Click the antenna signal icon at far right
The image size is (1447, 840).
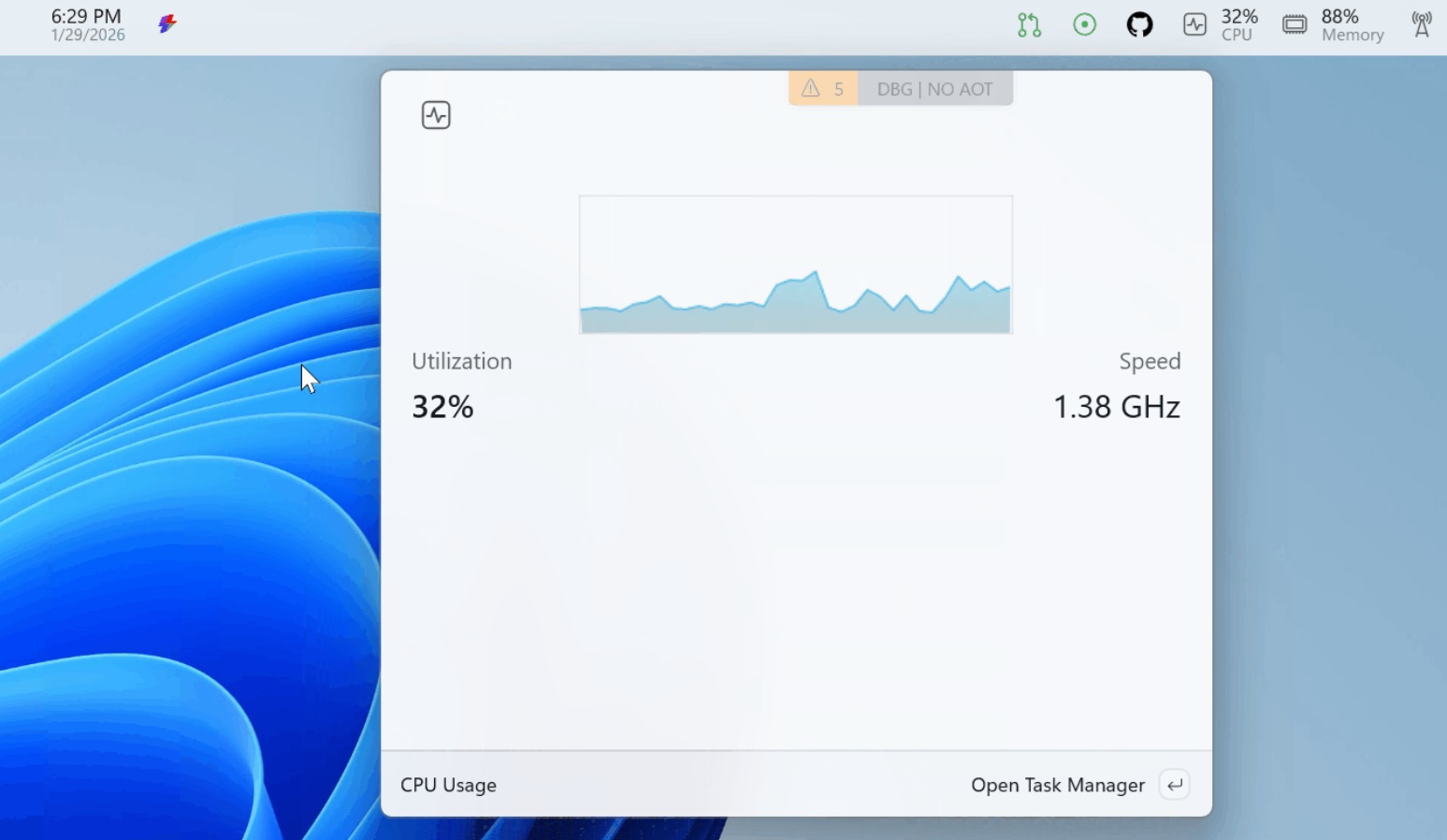pyautogui.click(x=1420, y=24)
